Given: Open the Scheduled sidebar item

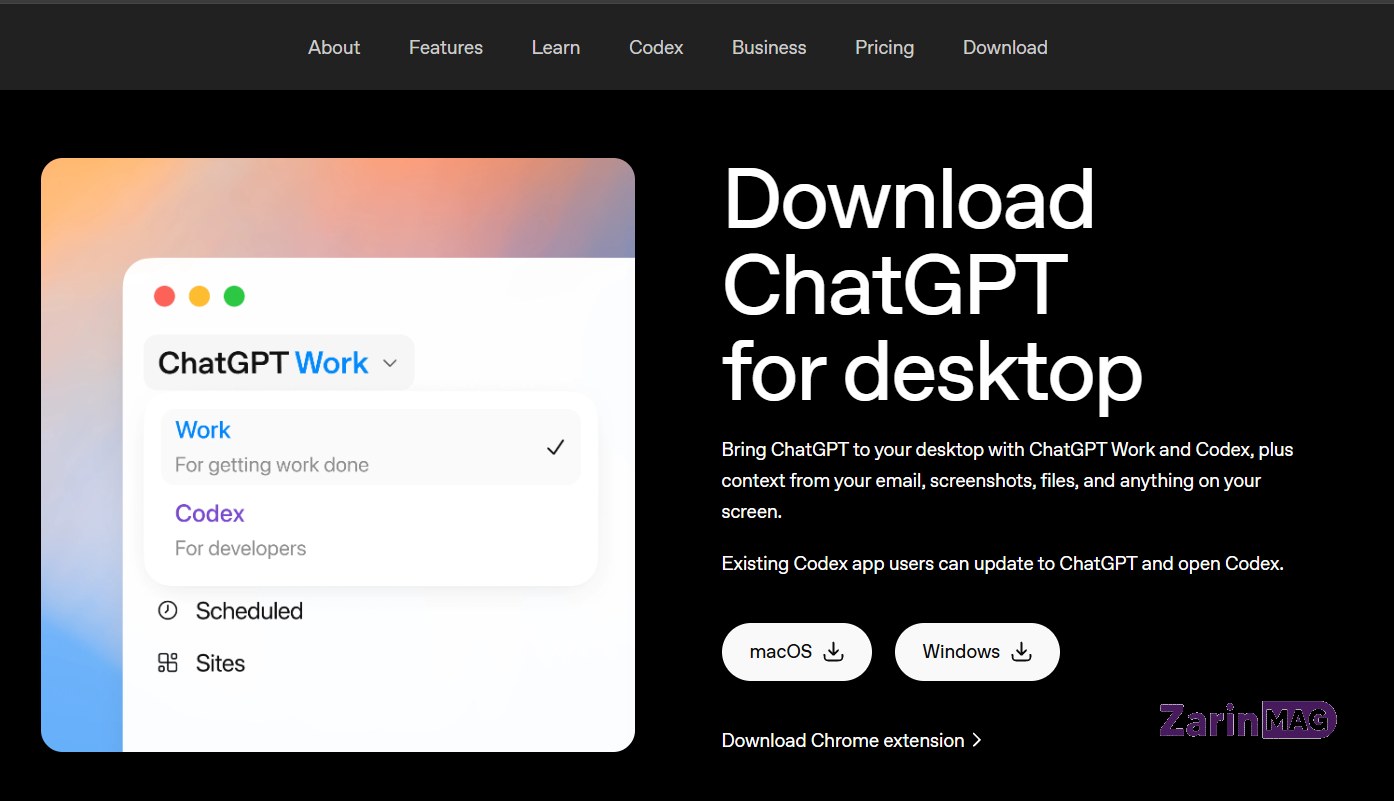Looking at the screenshot, I should (231, 611).
